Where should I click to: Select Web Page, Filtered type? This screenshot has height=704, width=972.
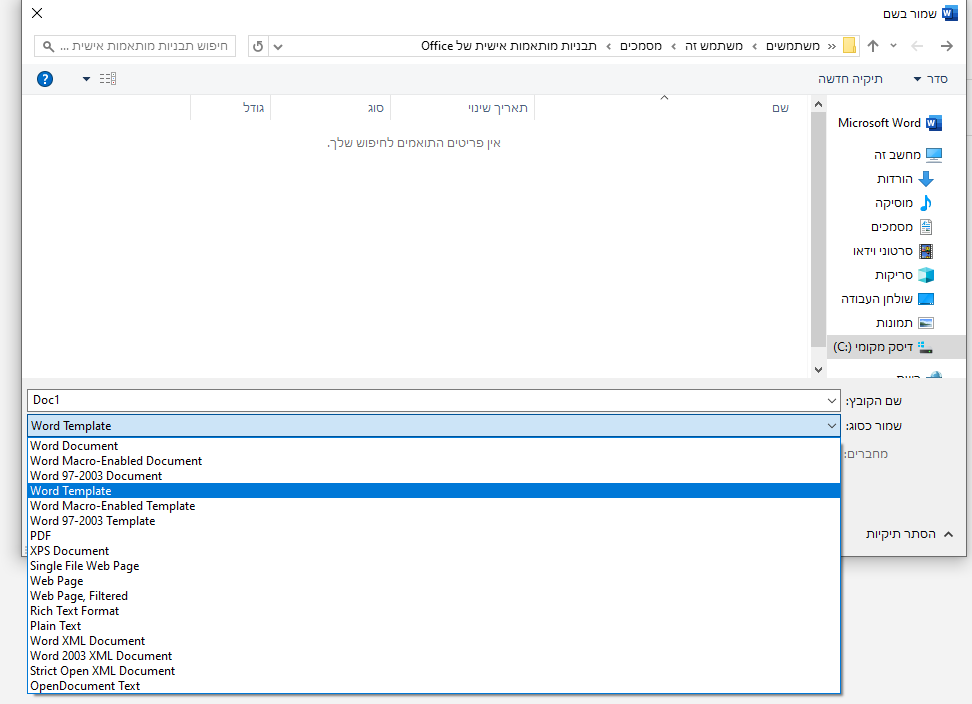pyautogui.click(x=434, y=596)
